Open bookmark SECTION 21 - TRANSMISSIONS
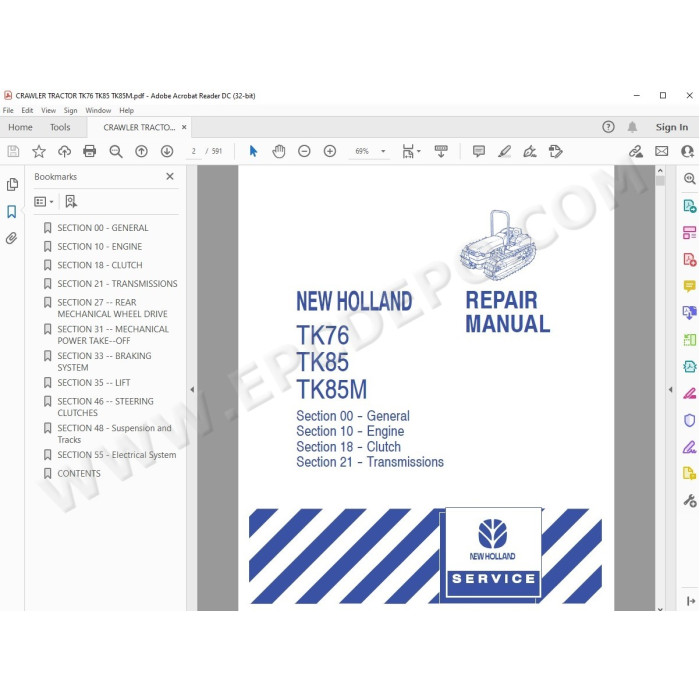 (117, 284)
